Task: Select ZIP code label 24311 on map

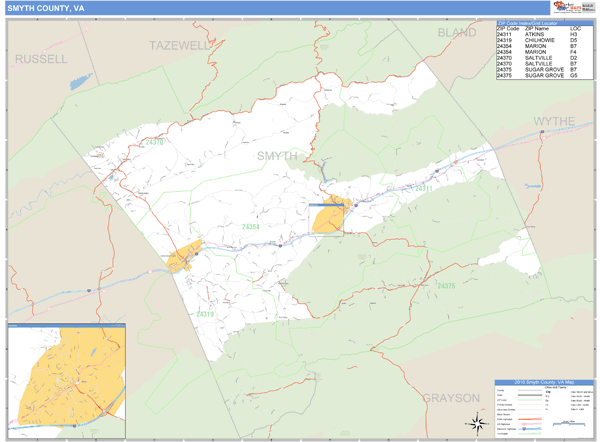Action: coord(424,188)
